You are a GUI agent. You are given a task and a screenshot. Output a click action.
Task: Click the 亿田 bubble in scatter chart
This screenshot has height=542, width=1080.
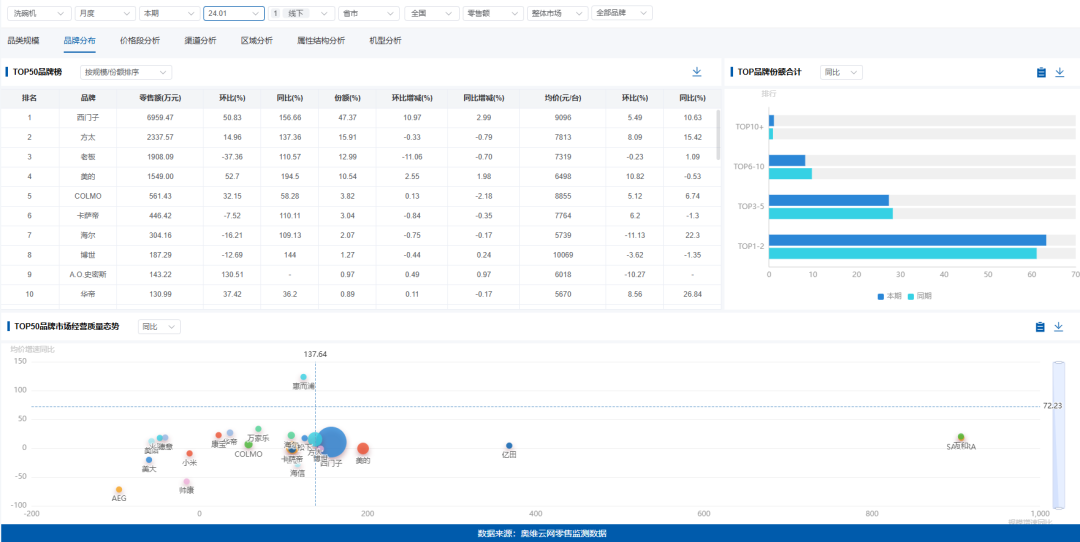click(x=509, y=446)
